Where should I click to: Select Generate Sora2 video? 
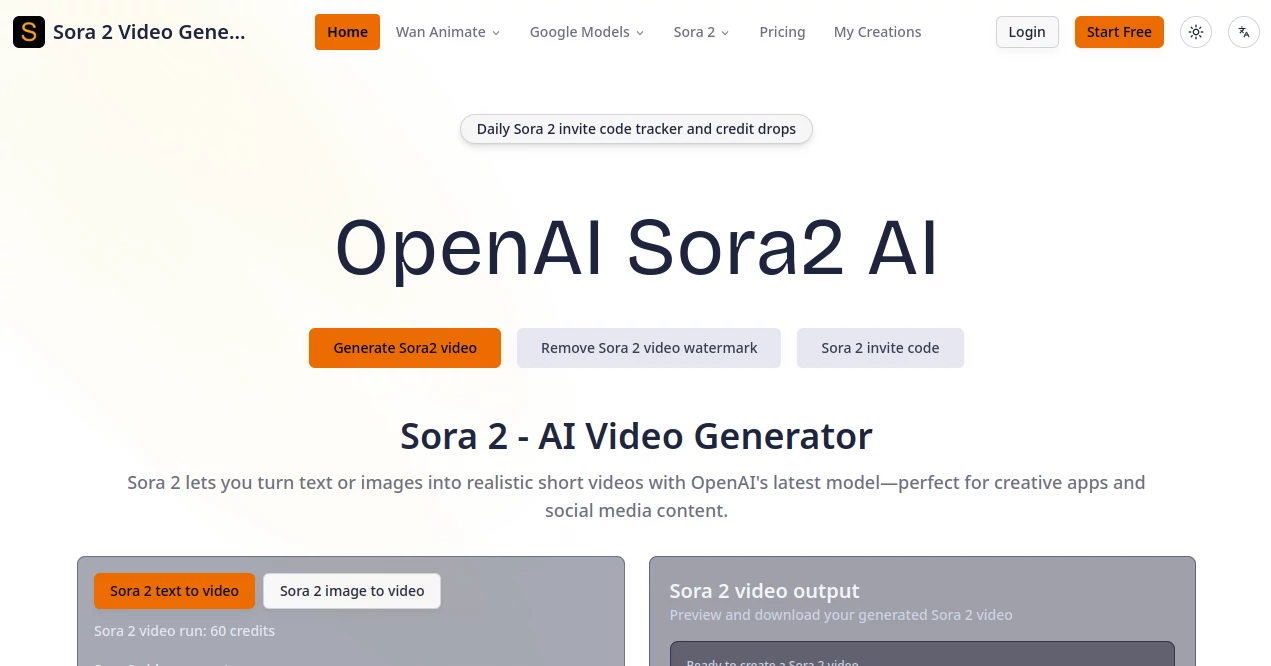pos(404,347)
